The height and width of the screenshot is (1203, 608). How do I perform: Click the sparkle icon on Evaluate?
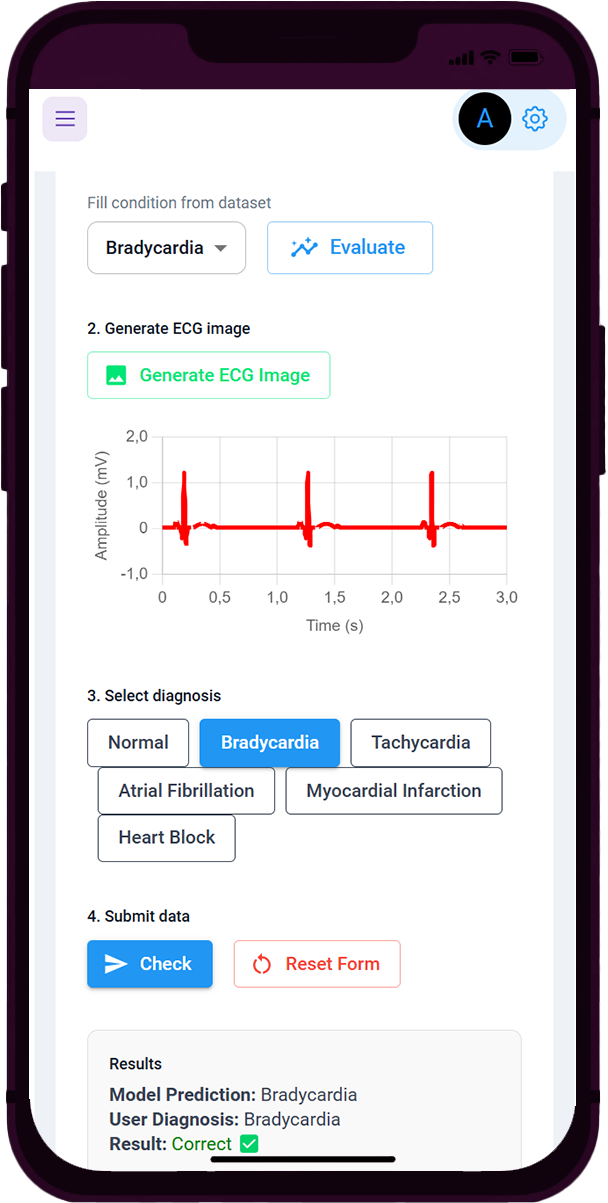[304, 248]
